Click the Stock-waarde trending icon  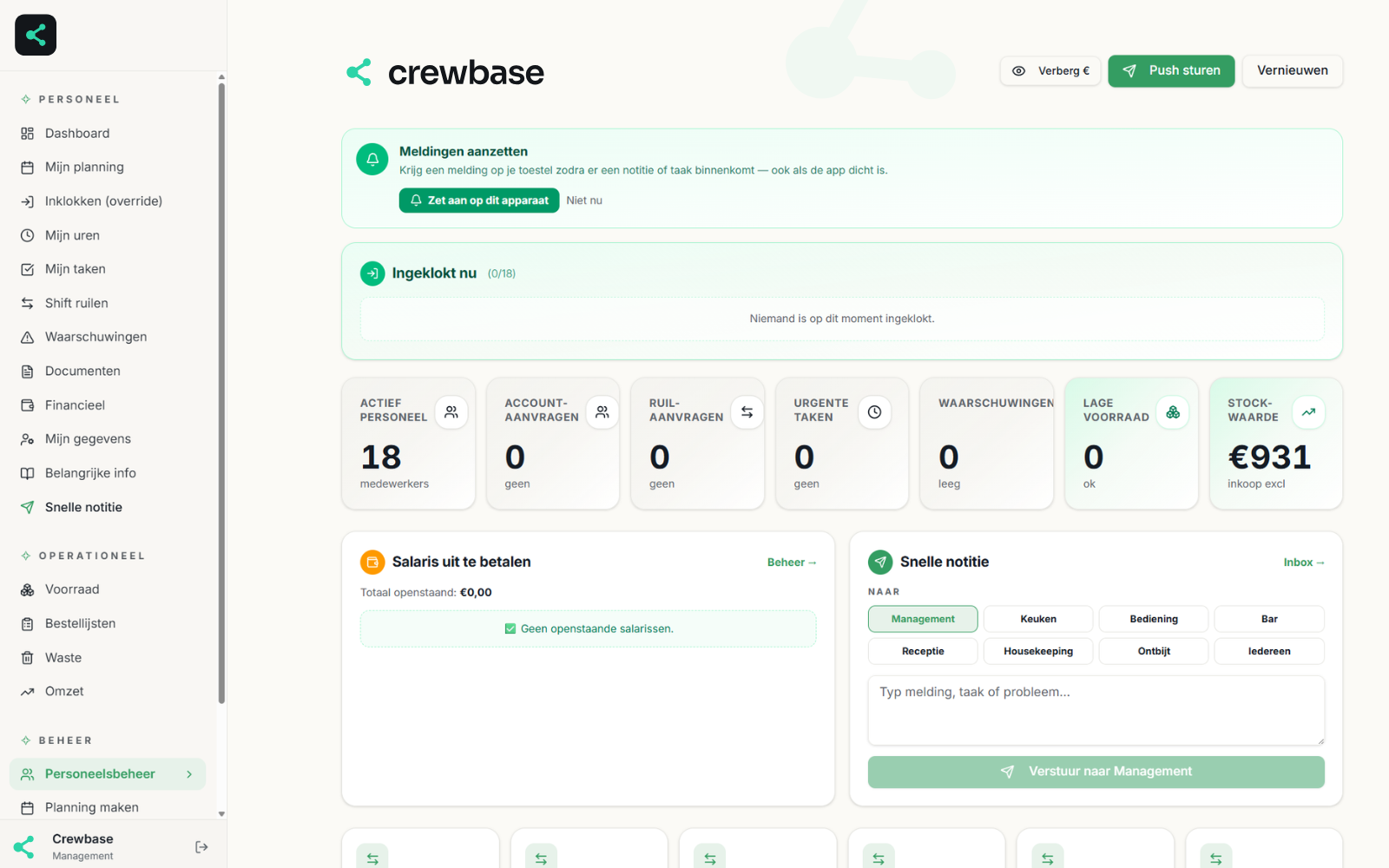[1308, 412]
